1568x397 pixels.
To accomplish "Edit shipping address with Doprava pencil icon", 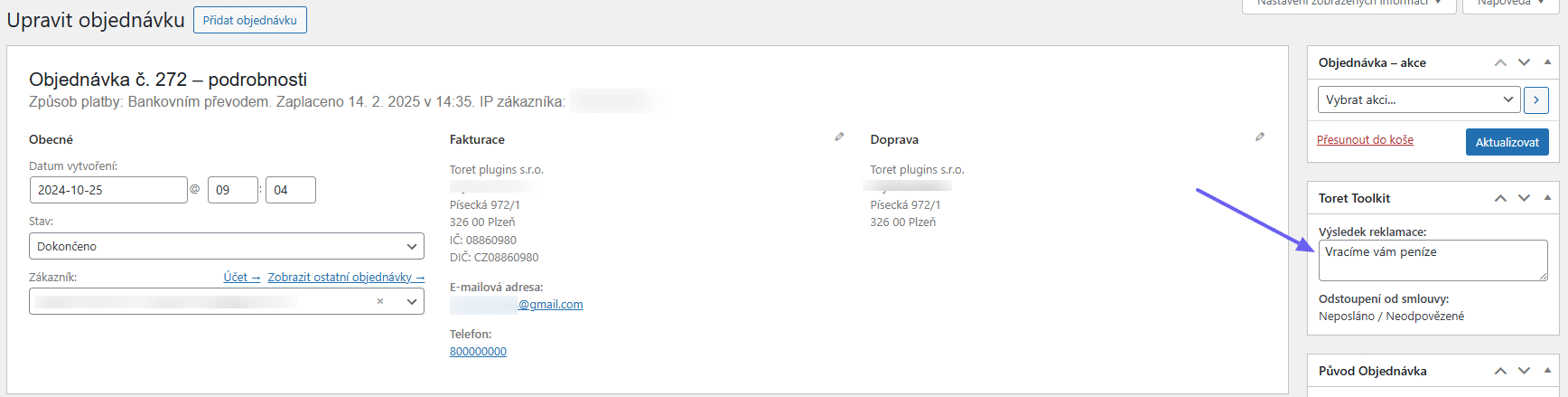I will [x=1260, y=137].
